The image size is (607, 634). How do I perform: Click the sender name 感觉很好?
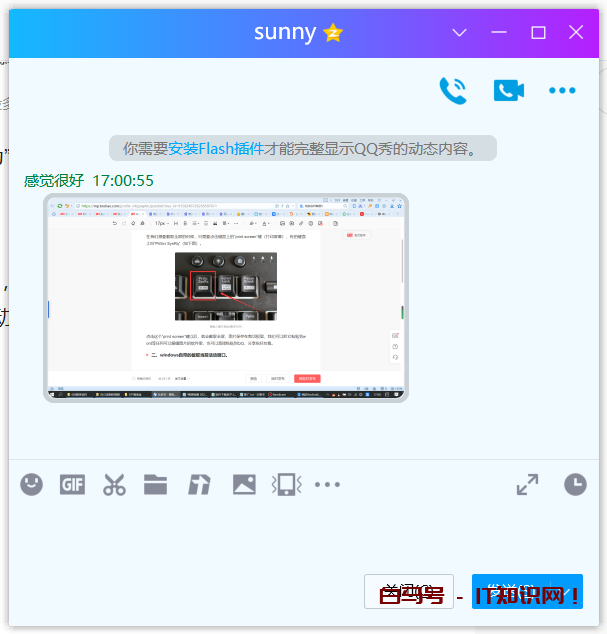(54, 181)
